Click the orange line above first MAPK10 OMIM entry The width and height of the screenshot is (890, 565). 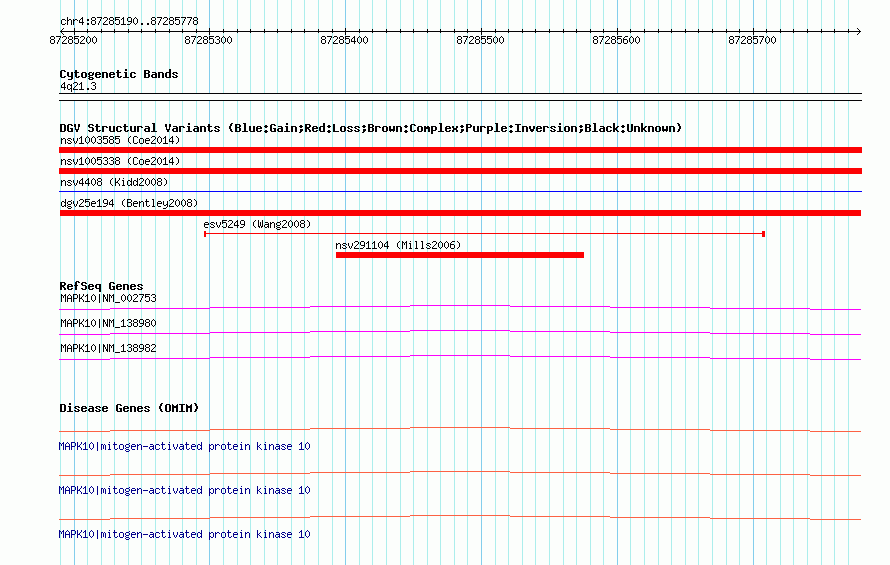(460, 429)
